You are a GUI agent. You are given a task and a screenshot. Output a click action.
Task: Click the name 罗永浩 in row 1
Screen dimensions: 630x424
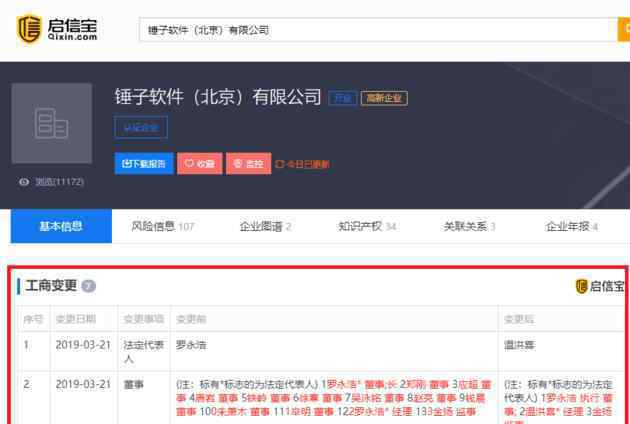coord(191,345)
